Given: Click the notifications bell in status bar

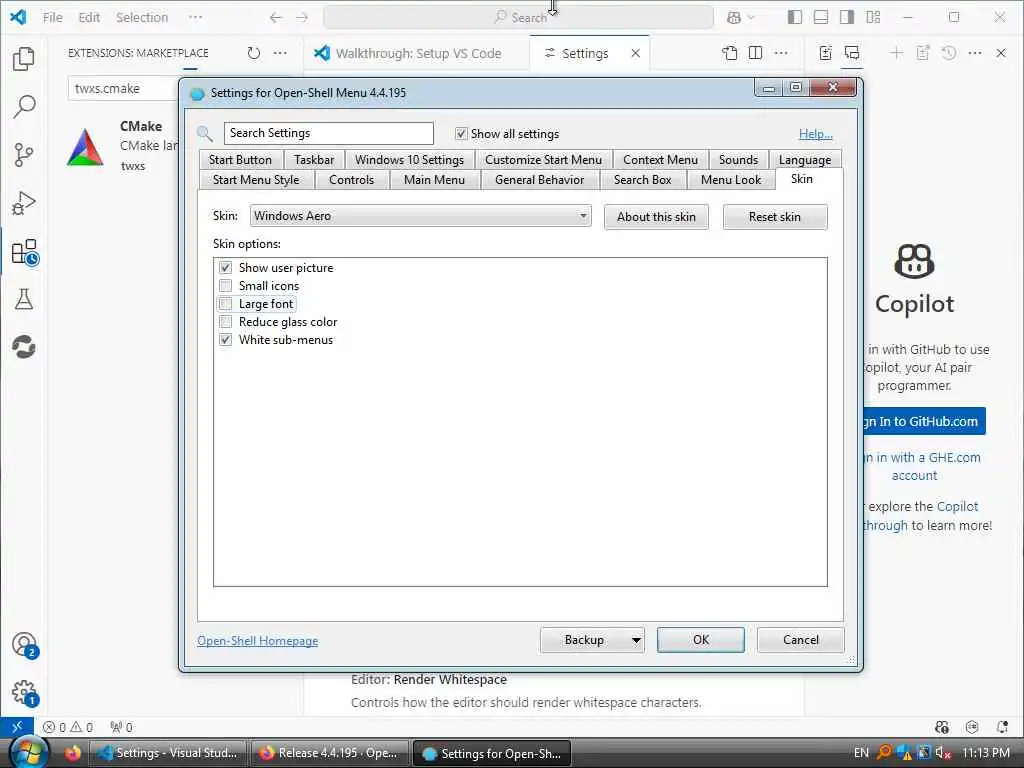Looking at the screenshot, I should point(1002,727).
